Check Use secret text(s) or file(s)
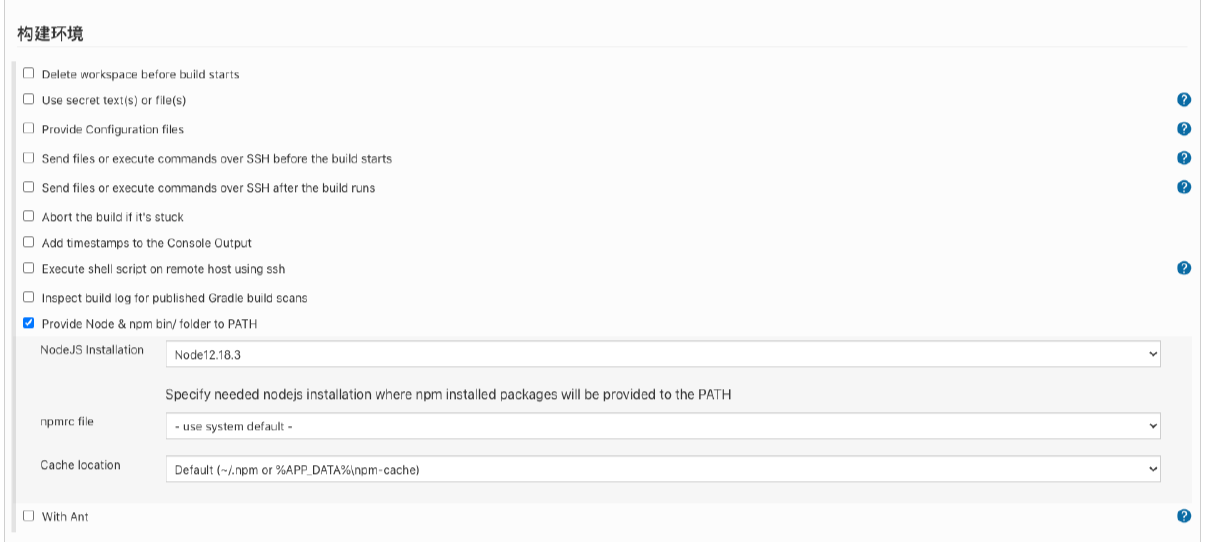The image size is (1215, 542). coord(29,100)
